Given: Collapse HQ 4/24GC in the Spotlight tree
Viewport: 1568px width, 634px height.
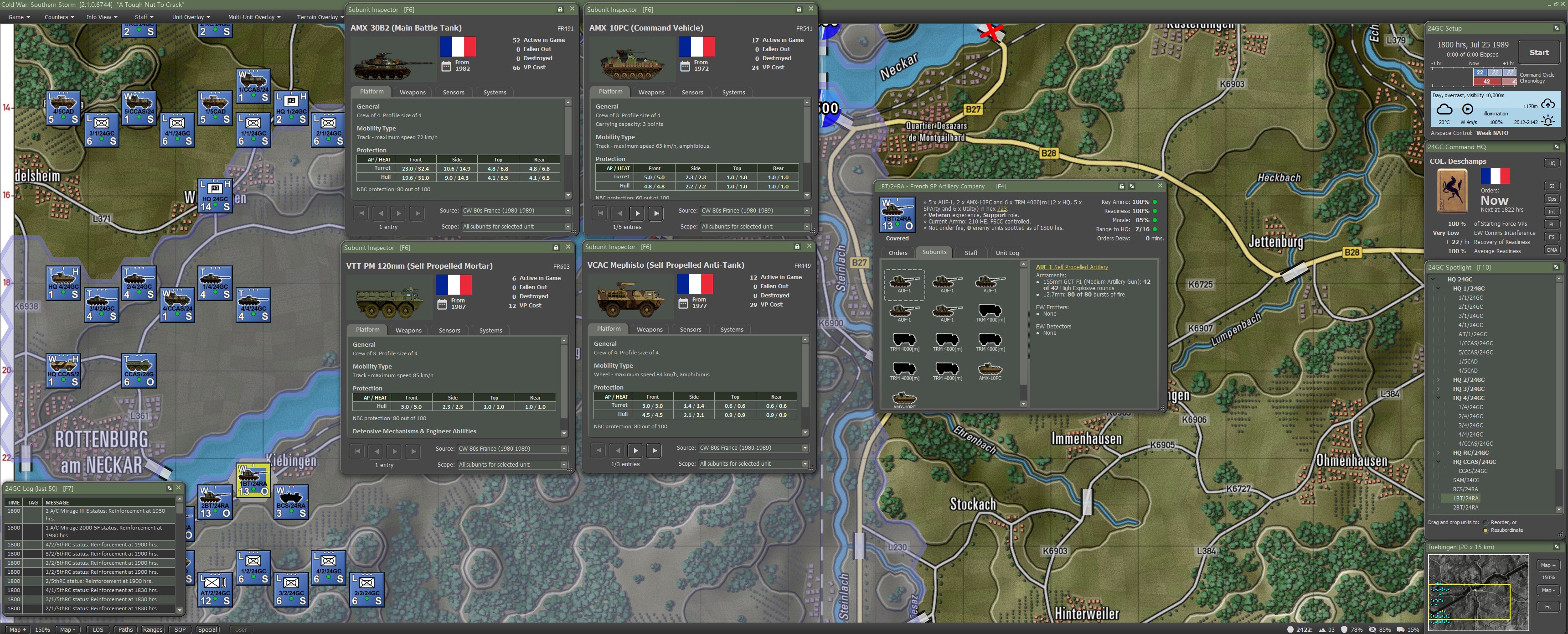Looking at the screenshot, I should point(1439,398).
